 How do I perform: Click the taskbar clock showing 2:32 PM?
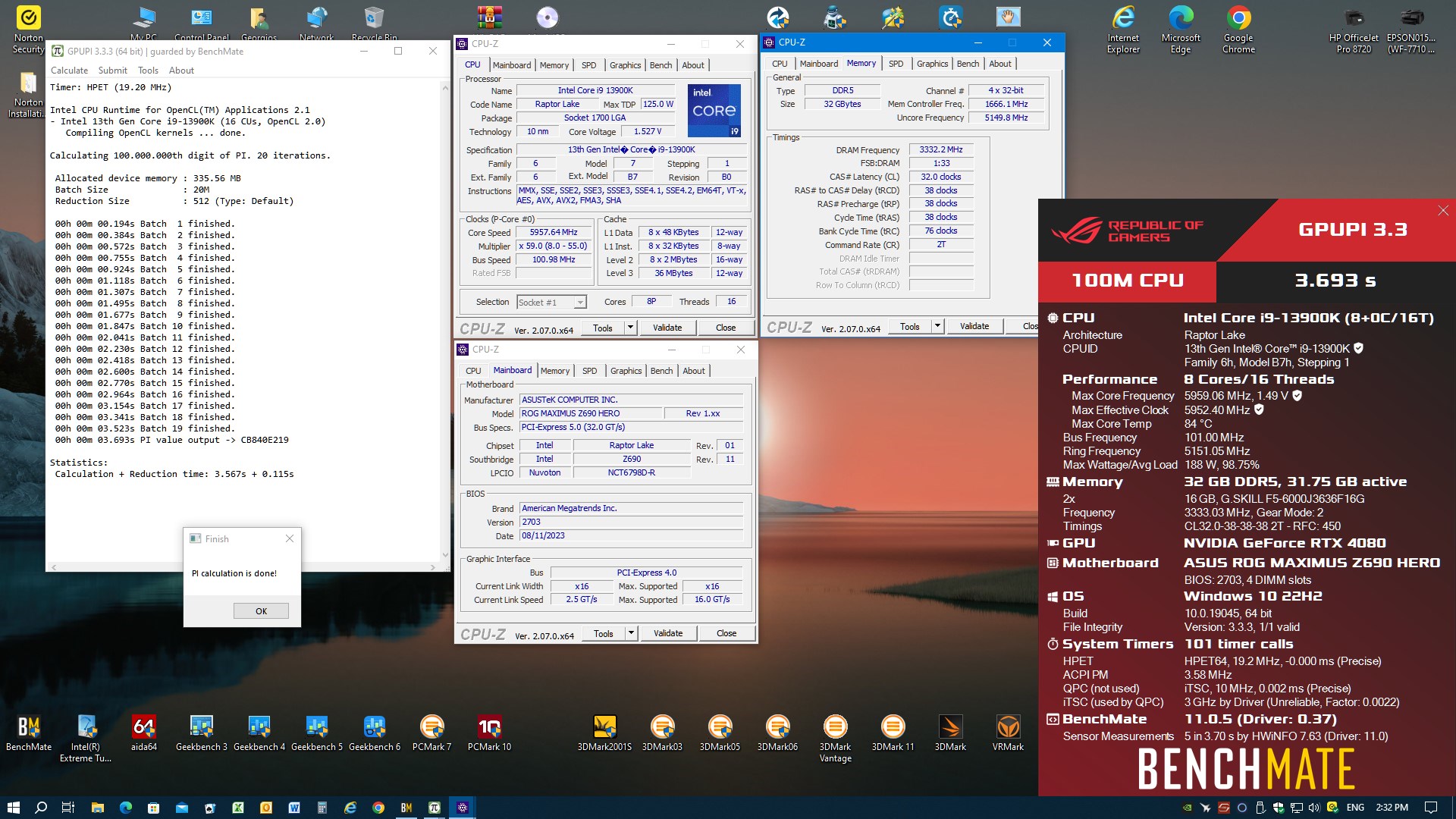[1392, 808]
